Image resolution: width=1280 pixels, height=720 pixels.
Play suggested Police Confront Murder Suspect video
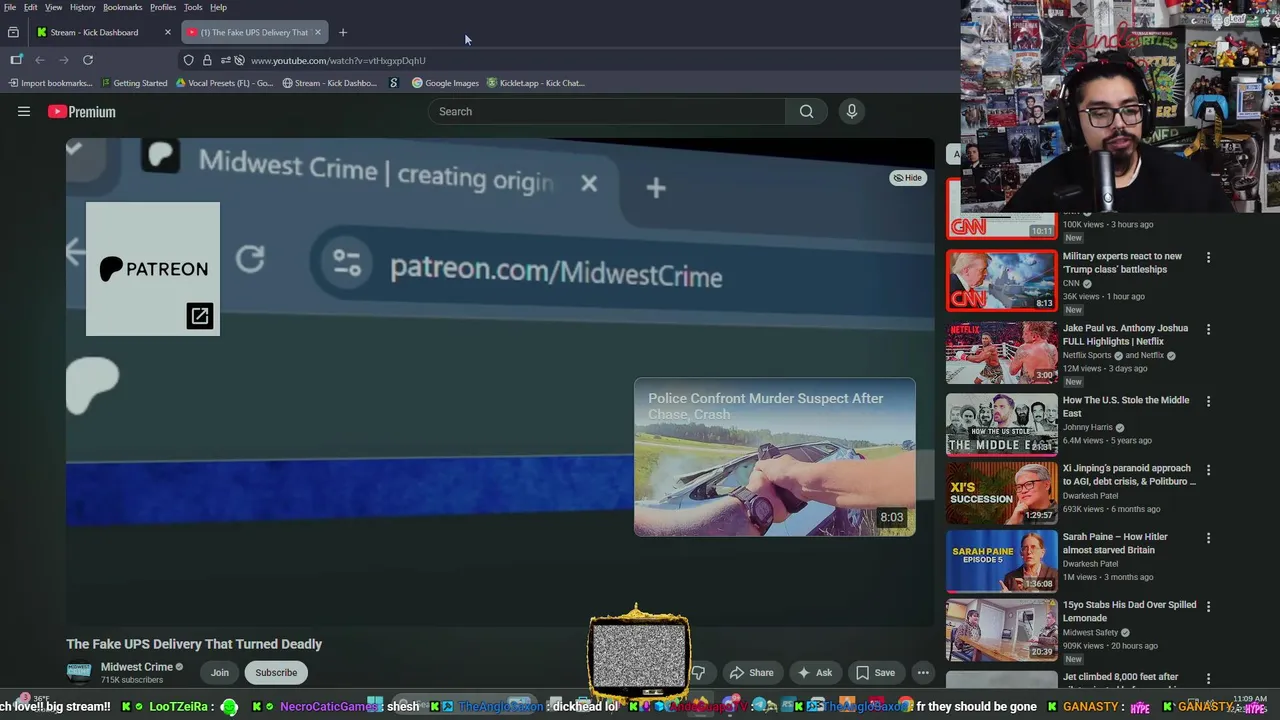tap(775, 457)
